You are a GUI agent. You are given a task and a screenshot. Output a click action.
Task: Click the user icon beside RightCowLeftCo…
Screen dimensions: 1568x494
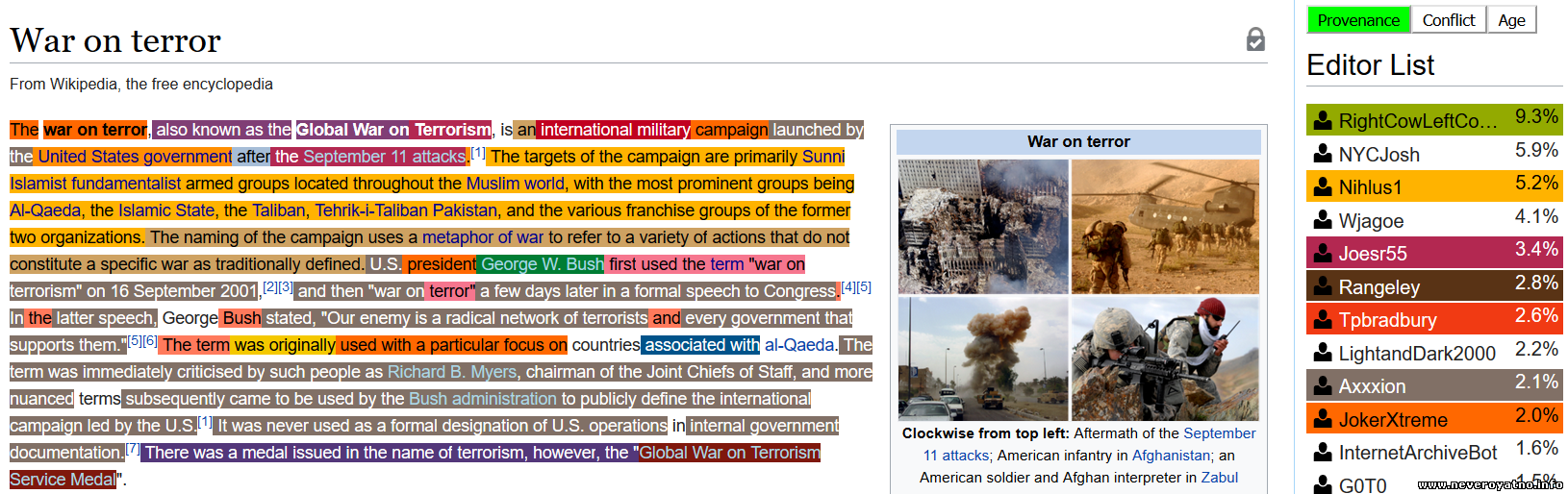tap(1324, 120)
